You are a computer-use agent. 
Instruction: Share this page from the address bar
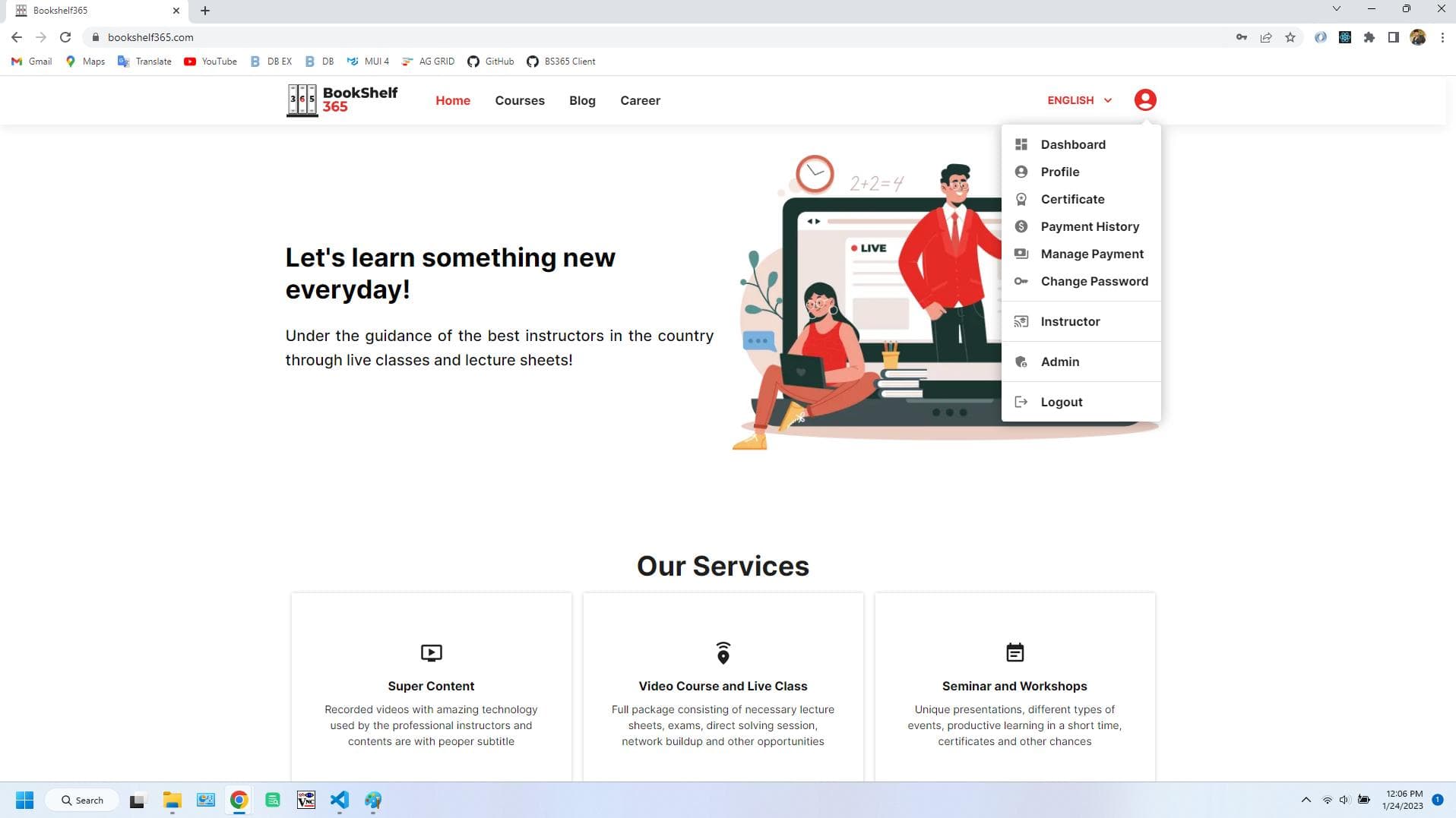point(1266,37)
